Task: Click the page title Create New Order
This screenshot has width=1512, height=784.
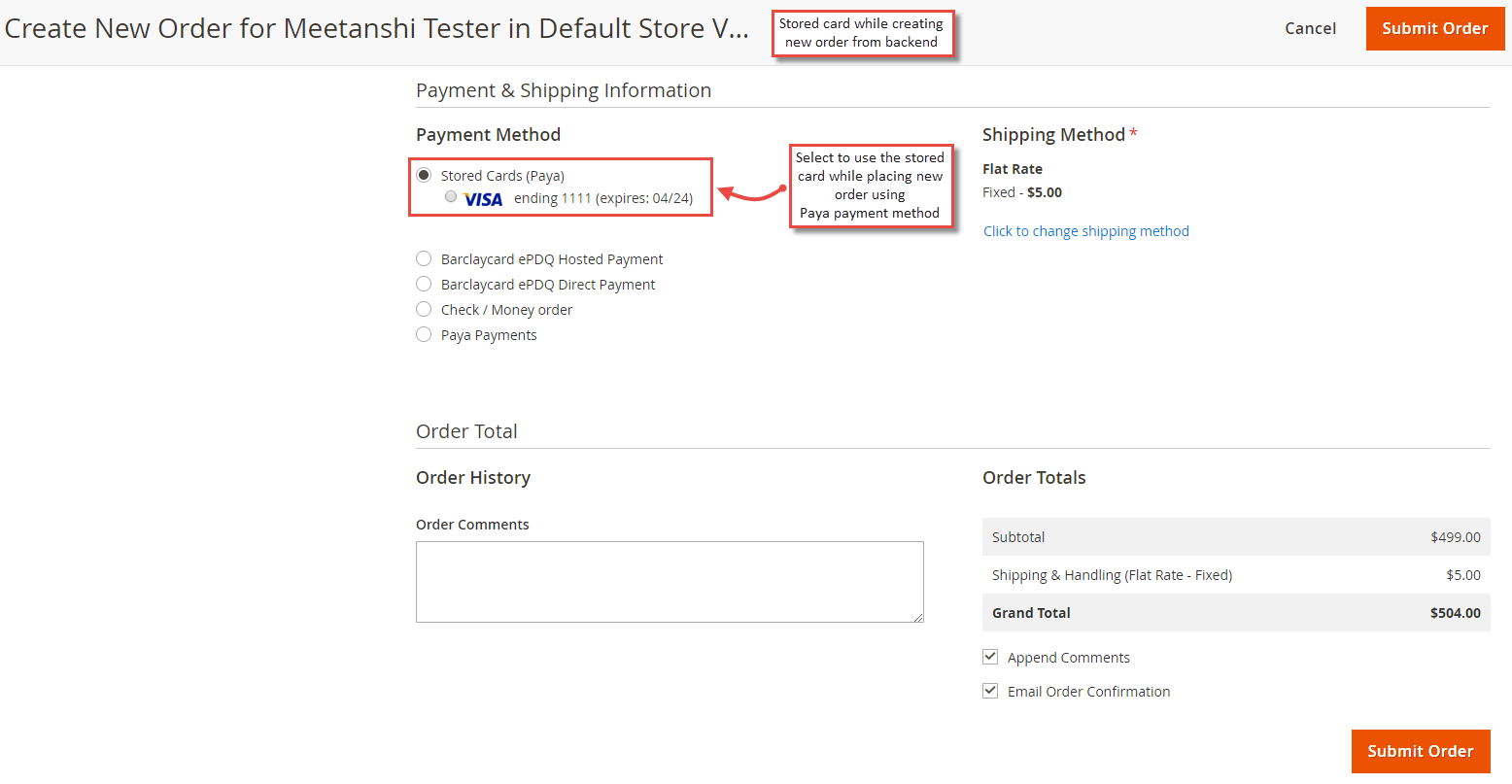Action: coord(377,28)
